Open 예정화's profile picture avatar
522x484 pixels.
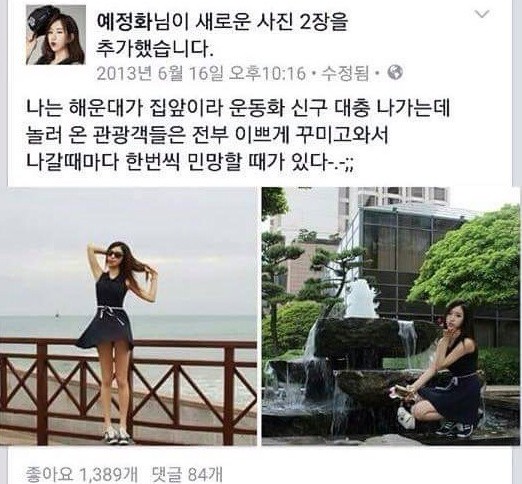click(56, 35)
